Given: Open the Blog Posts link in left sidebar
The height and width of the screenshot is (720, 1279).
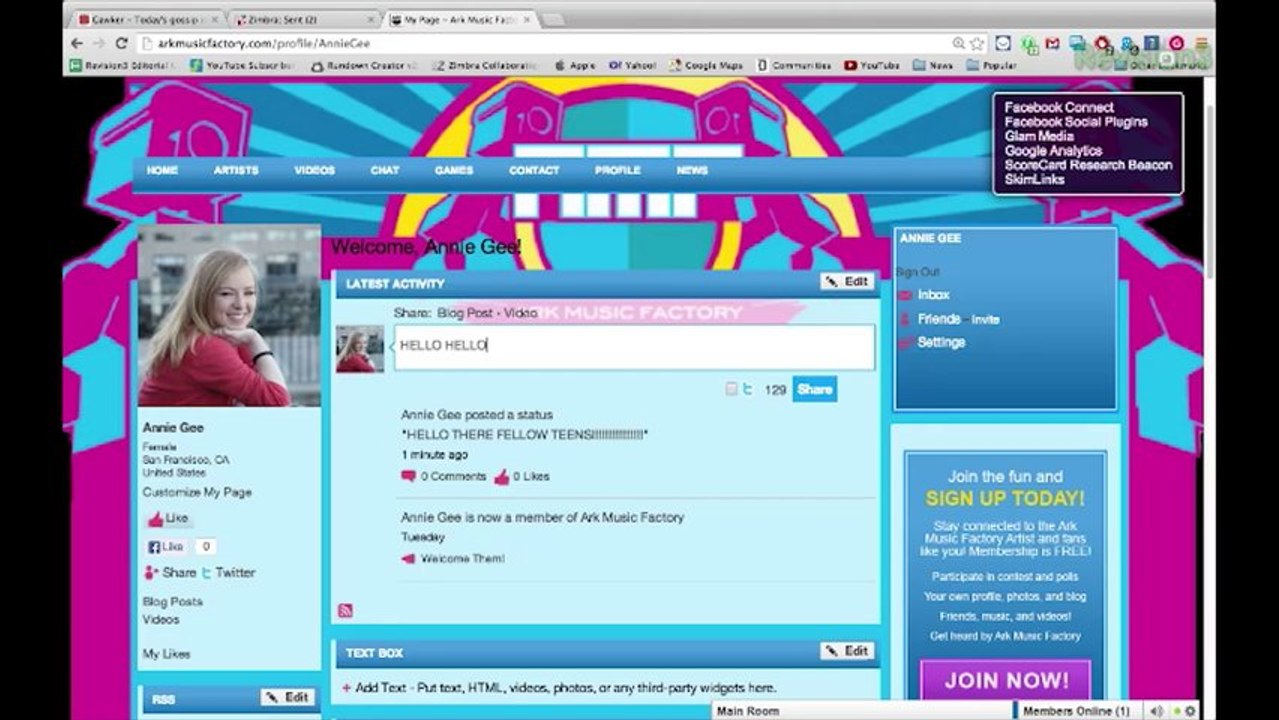Looking at the screenshot, I should point(172,602).
